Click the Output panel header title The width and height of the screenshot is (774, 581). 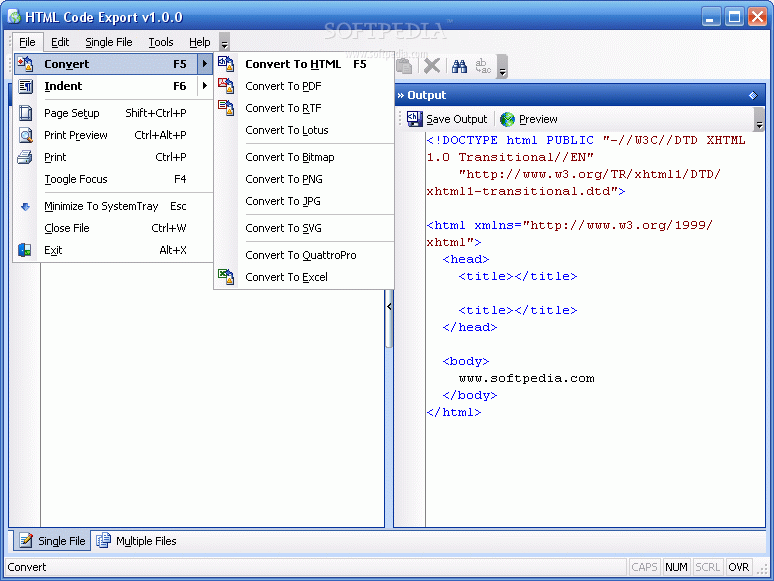426,95
